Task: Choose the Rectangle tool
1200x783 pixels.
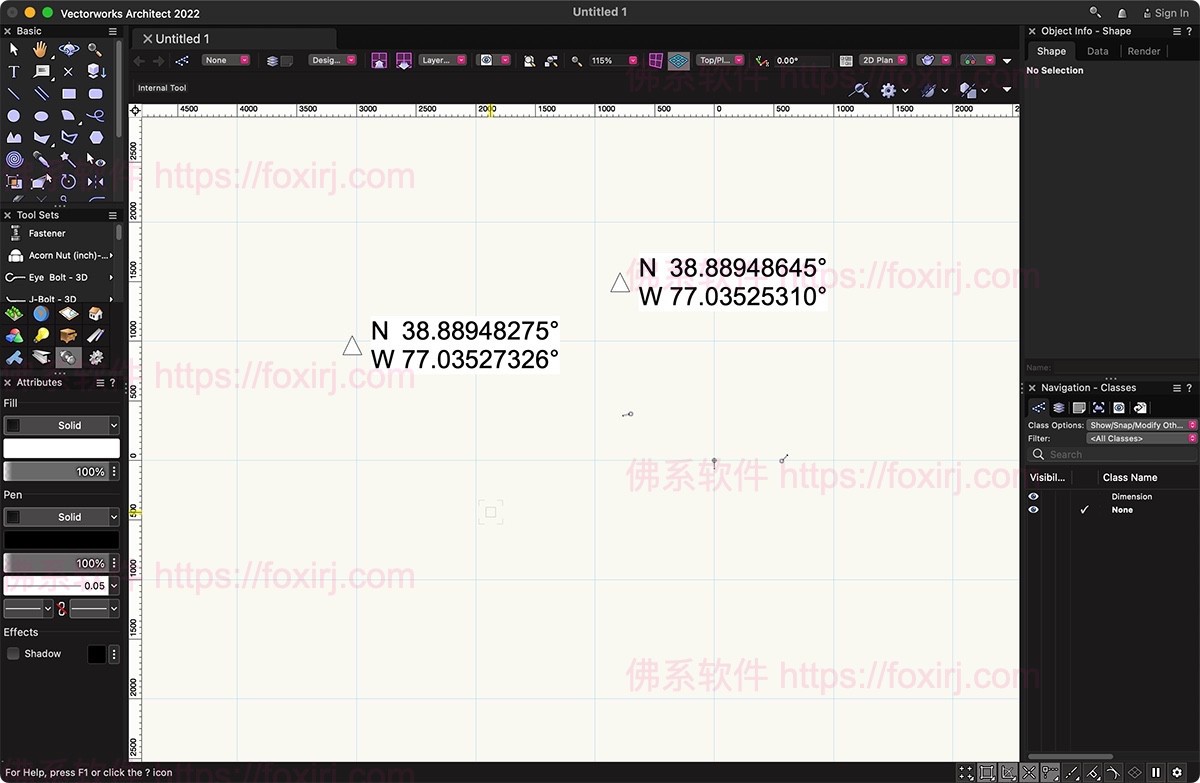Action: pos(69,93)
